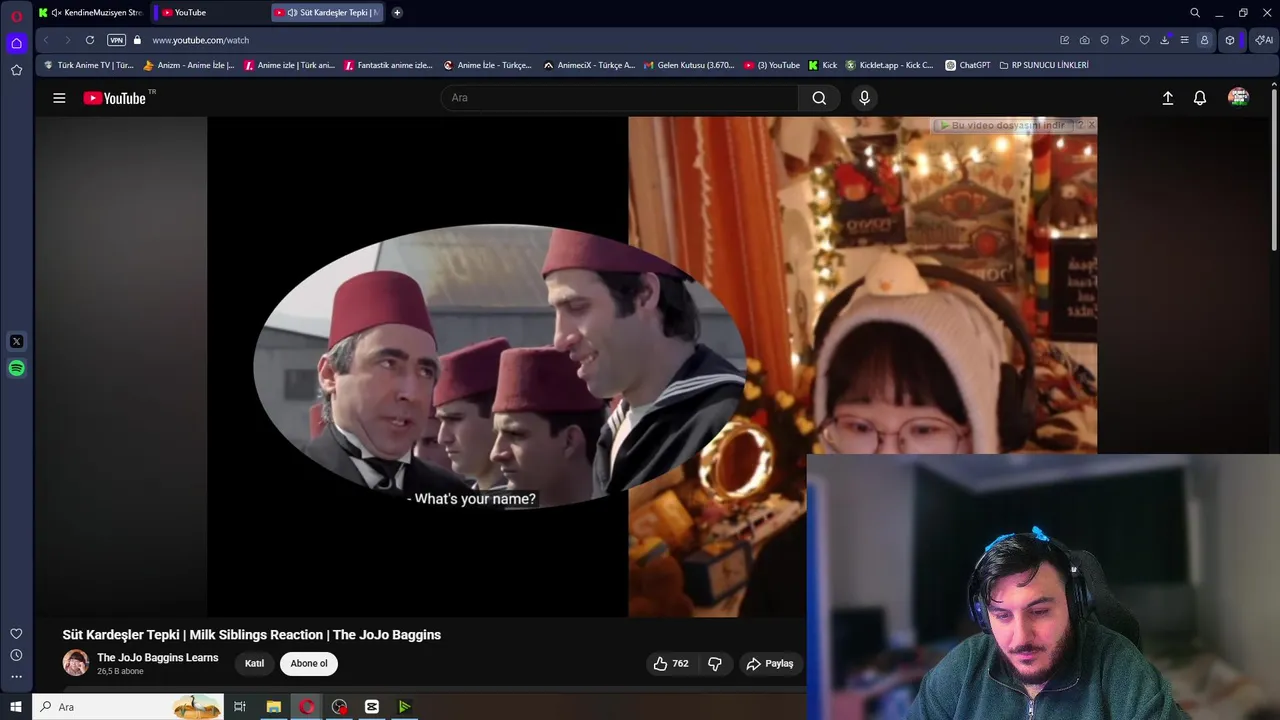Open extensions cube icon
Image resolution: width=1280 pixels, height=720 pixels.
click(1230, 40)
